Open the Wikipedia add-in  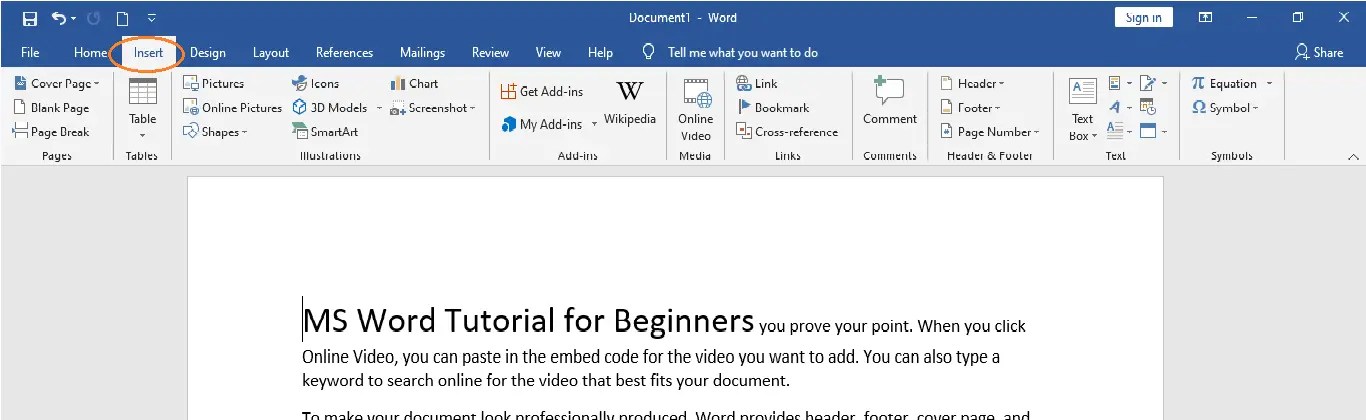pyautogui.click(x=630, y=104)
